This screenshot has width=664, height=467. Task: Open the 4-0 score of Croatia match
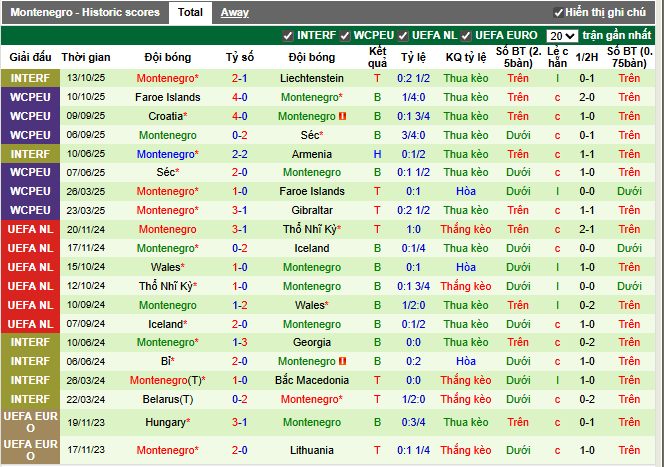point(240,116)
